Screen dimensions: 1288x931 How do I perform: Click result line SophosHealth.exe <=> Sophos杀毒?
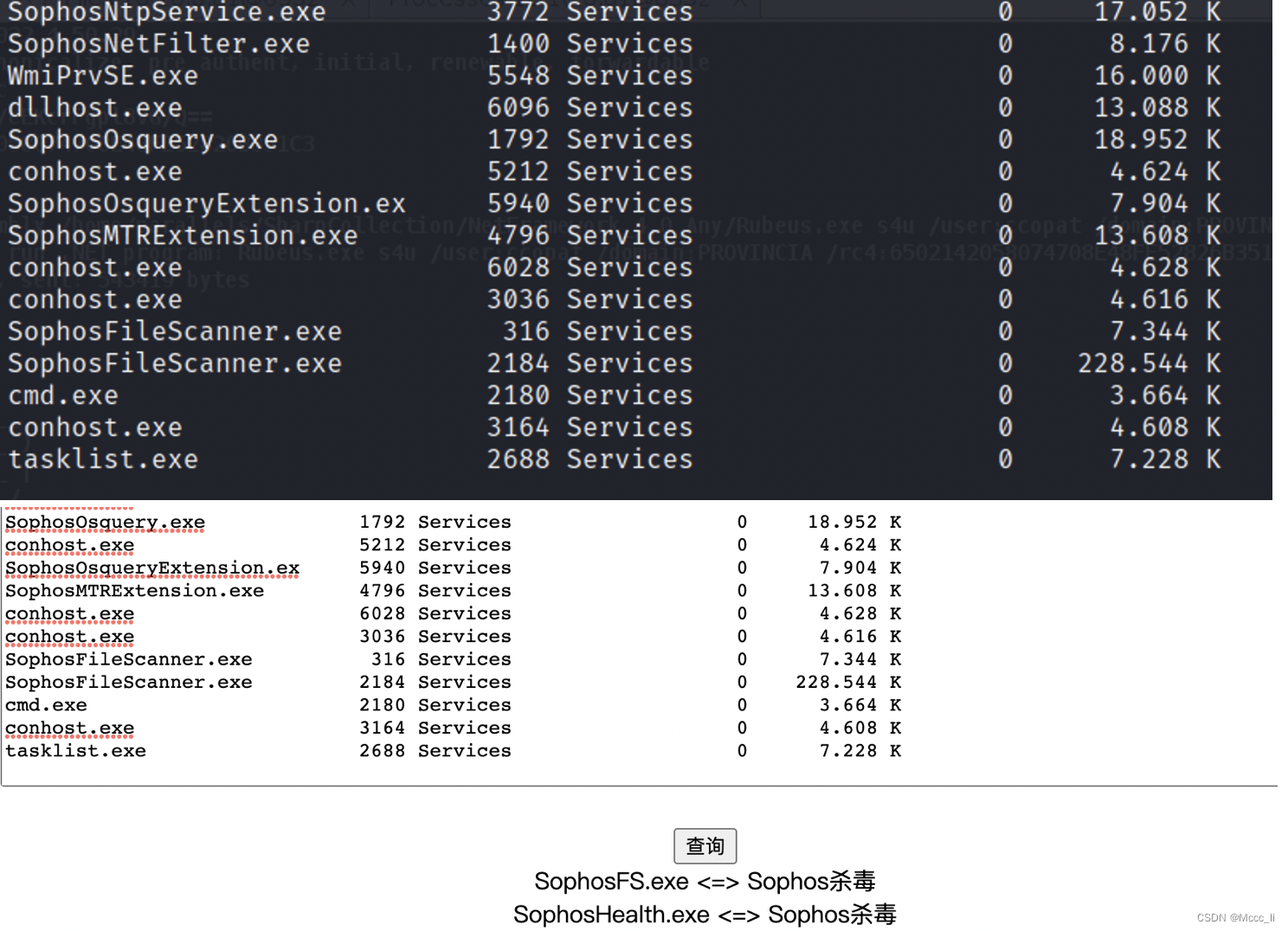coord(705,915)
